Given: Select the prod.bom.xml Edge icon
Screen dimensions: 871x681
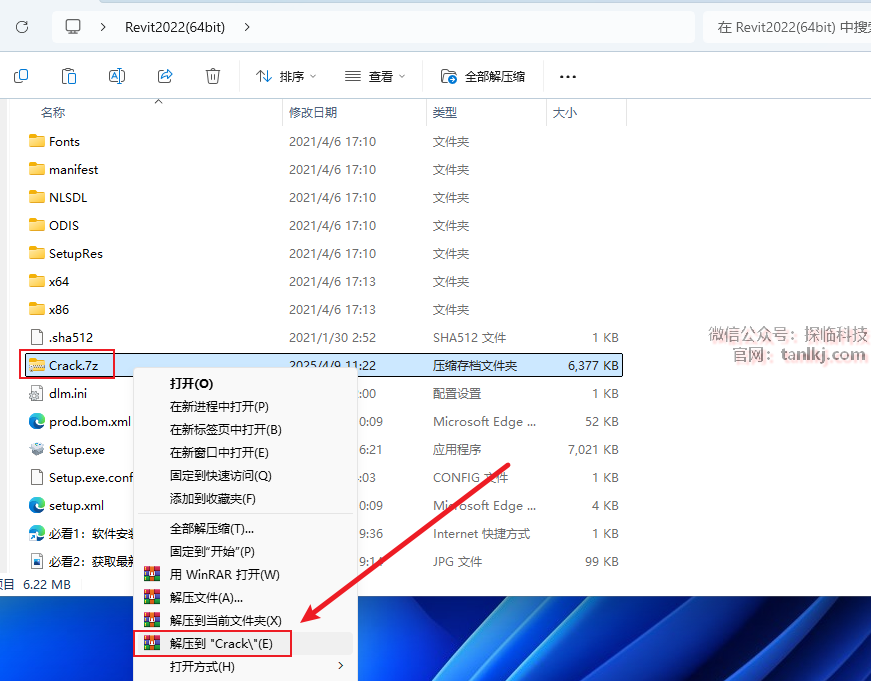Looking at the screenshot, I should coord(37,421).
